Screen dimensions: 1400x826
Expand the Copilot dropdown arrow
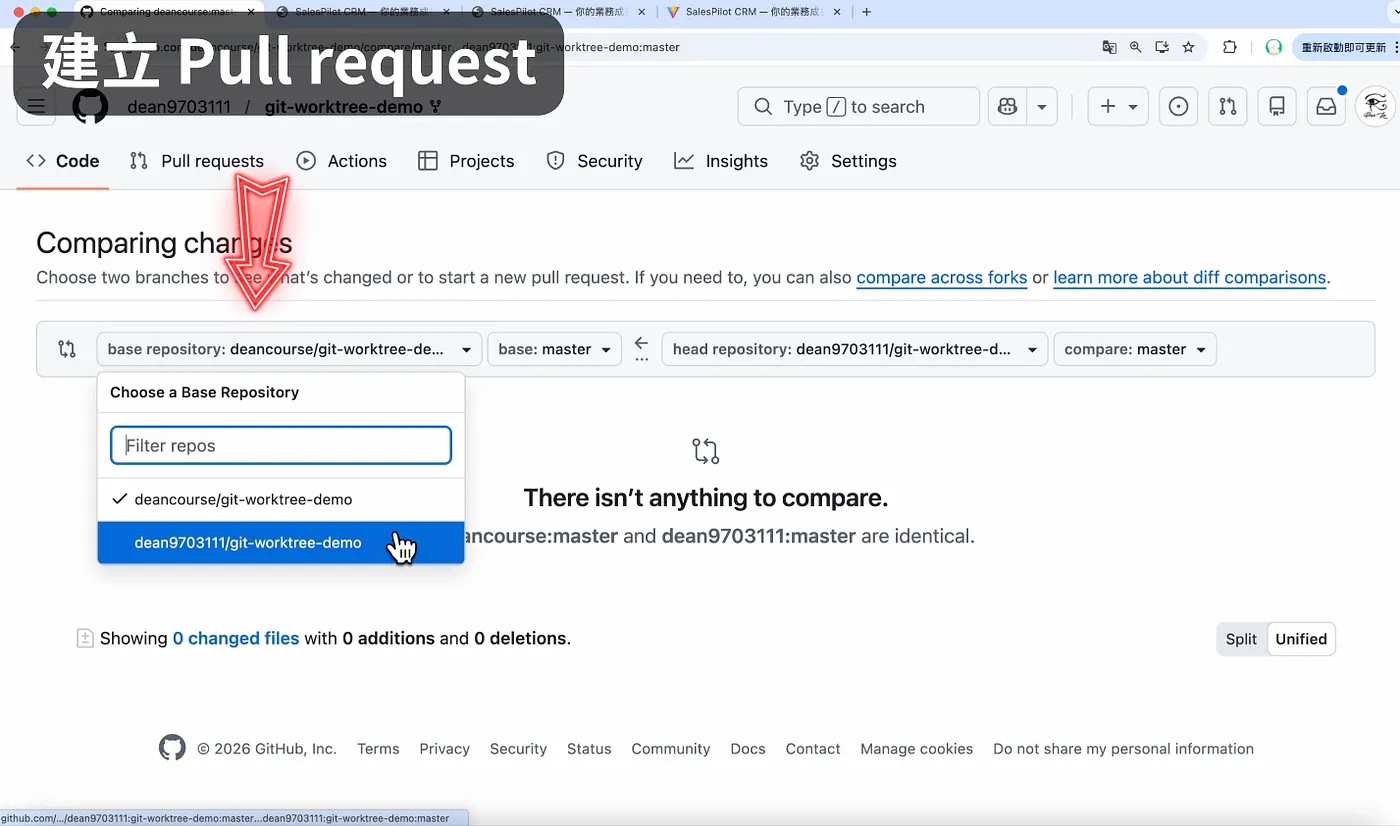pyautogui.click(x=1042, y=107)
